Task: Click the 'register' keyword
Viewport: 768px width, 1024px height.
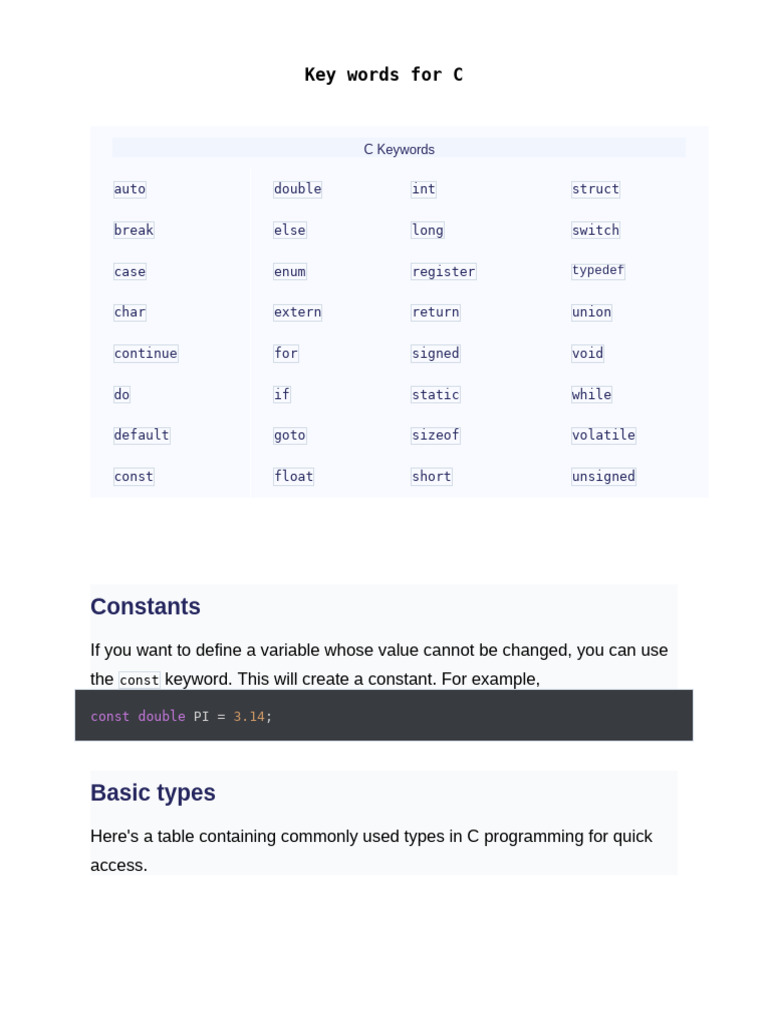Action: (x=443, y=271)
